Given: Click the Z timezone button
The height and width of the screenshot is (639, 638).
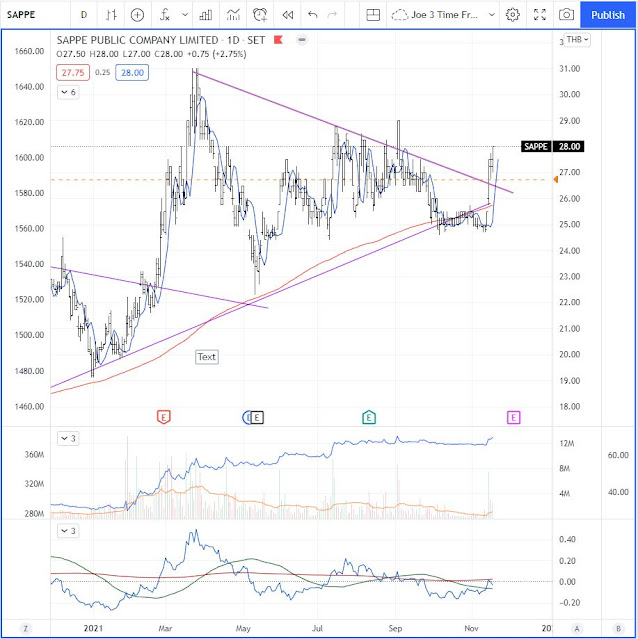Looking at the screenshot, I should pyautogui.click(x=26, y=628).
